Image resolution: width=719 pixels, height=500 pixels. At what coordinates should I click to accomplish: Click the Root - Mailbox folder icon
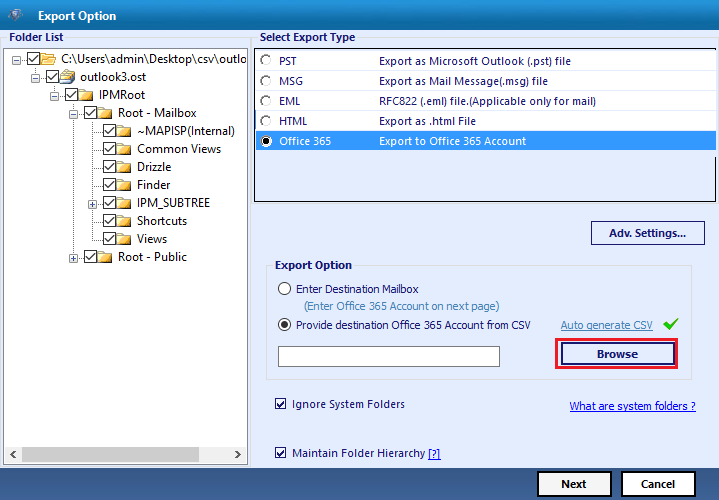point(105,113)
